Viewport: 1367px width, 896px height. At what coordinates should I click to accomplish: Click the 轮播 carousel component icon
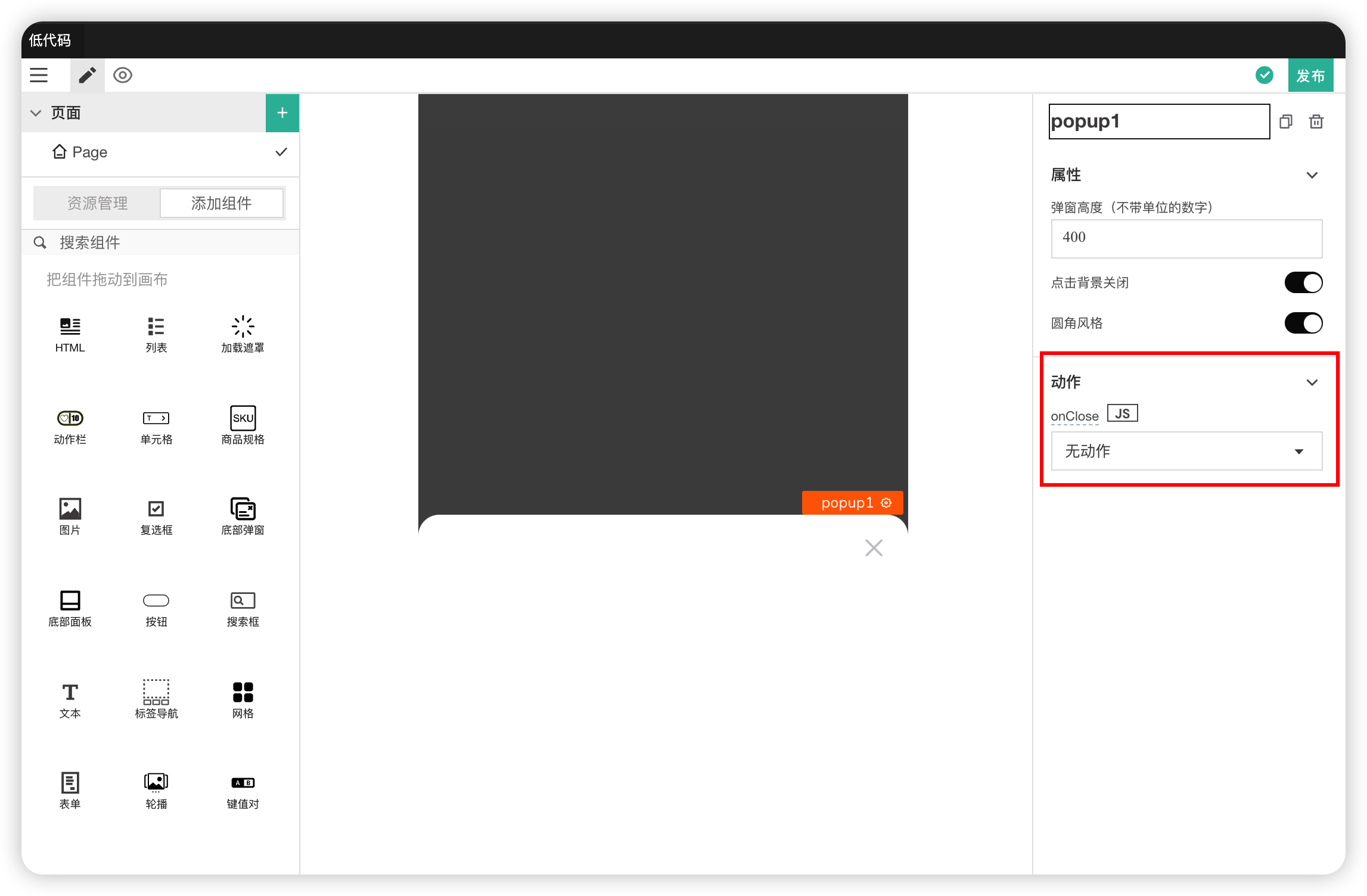pos(156,782)
